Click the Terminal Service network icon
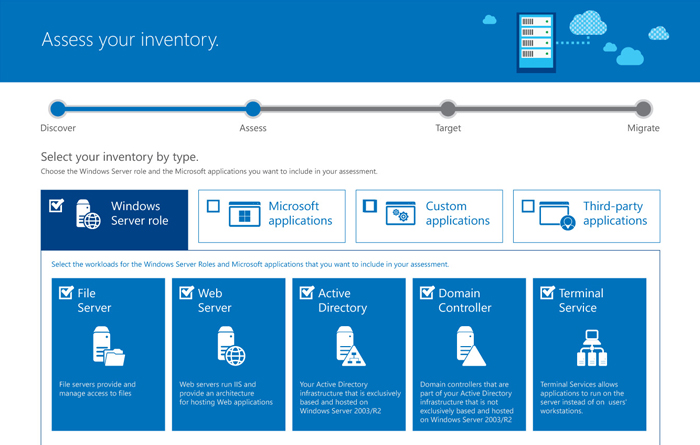The height and width of the screenshot is (445, 700). [591, 347]
